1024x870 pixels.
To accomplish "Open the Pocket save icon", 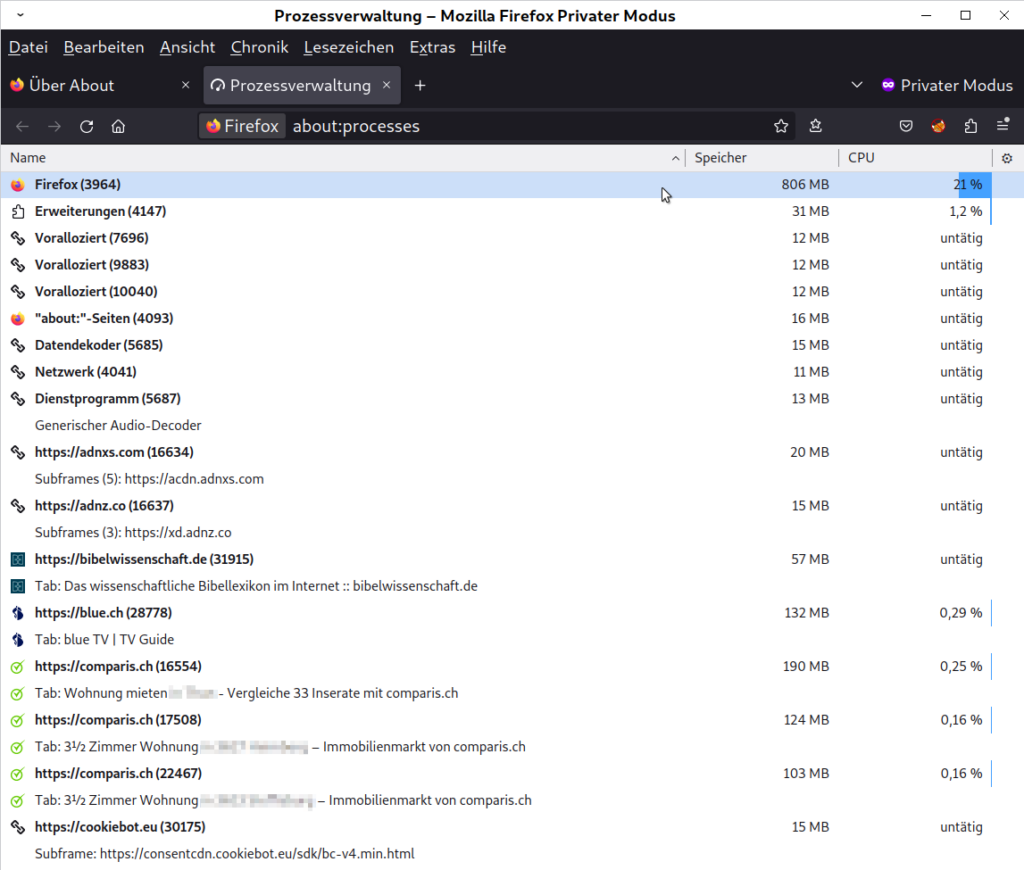I will point(905,126).
